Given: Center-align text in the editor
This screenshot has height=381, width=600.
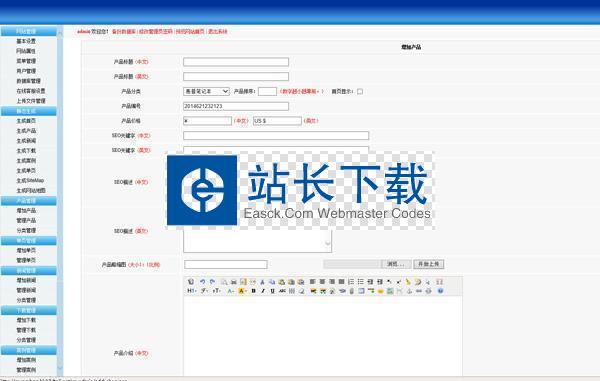Looking at the screenshot, I should [x=322, y=282].
